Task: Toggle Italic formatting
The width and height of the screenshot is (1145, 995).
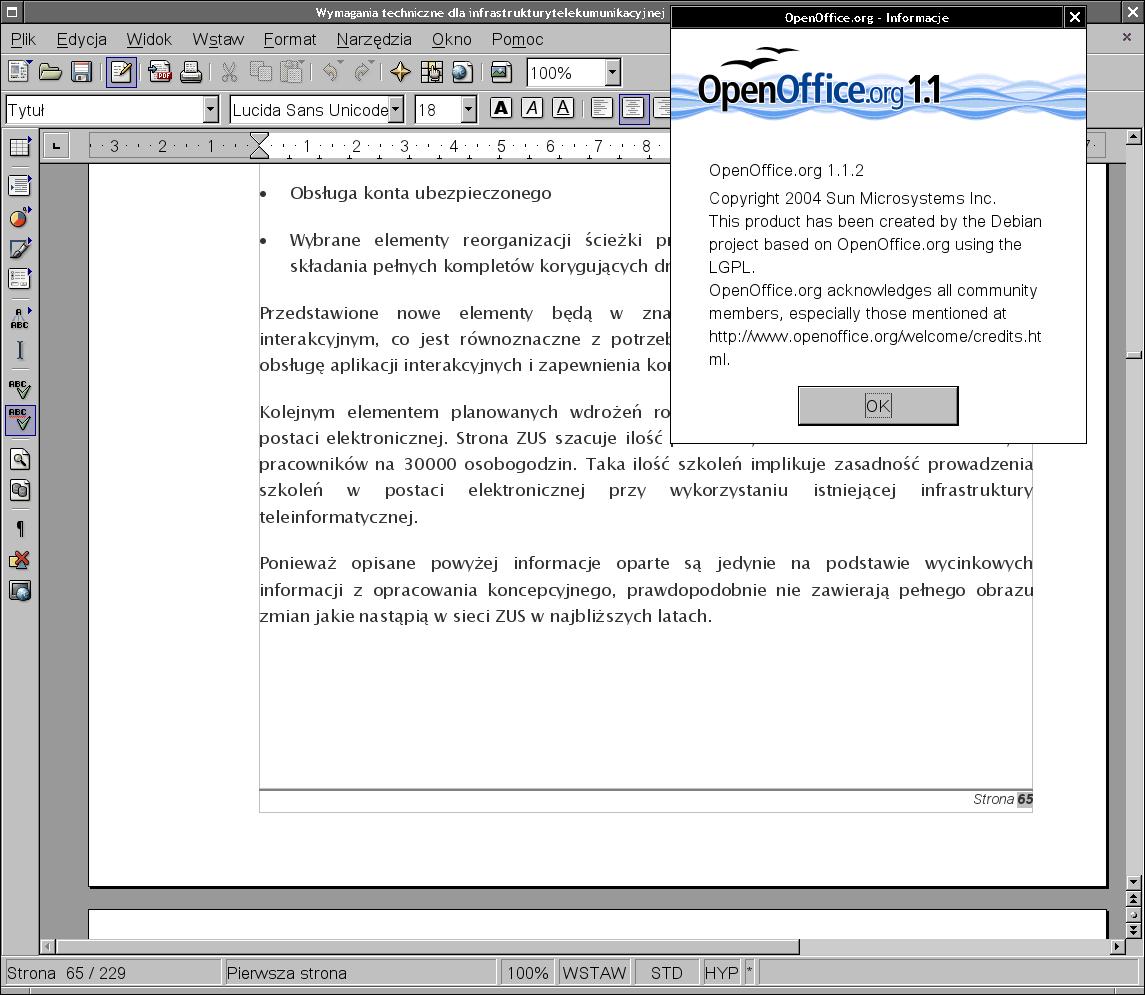Action: pos(532,109)
